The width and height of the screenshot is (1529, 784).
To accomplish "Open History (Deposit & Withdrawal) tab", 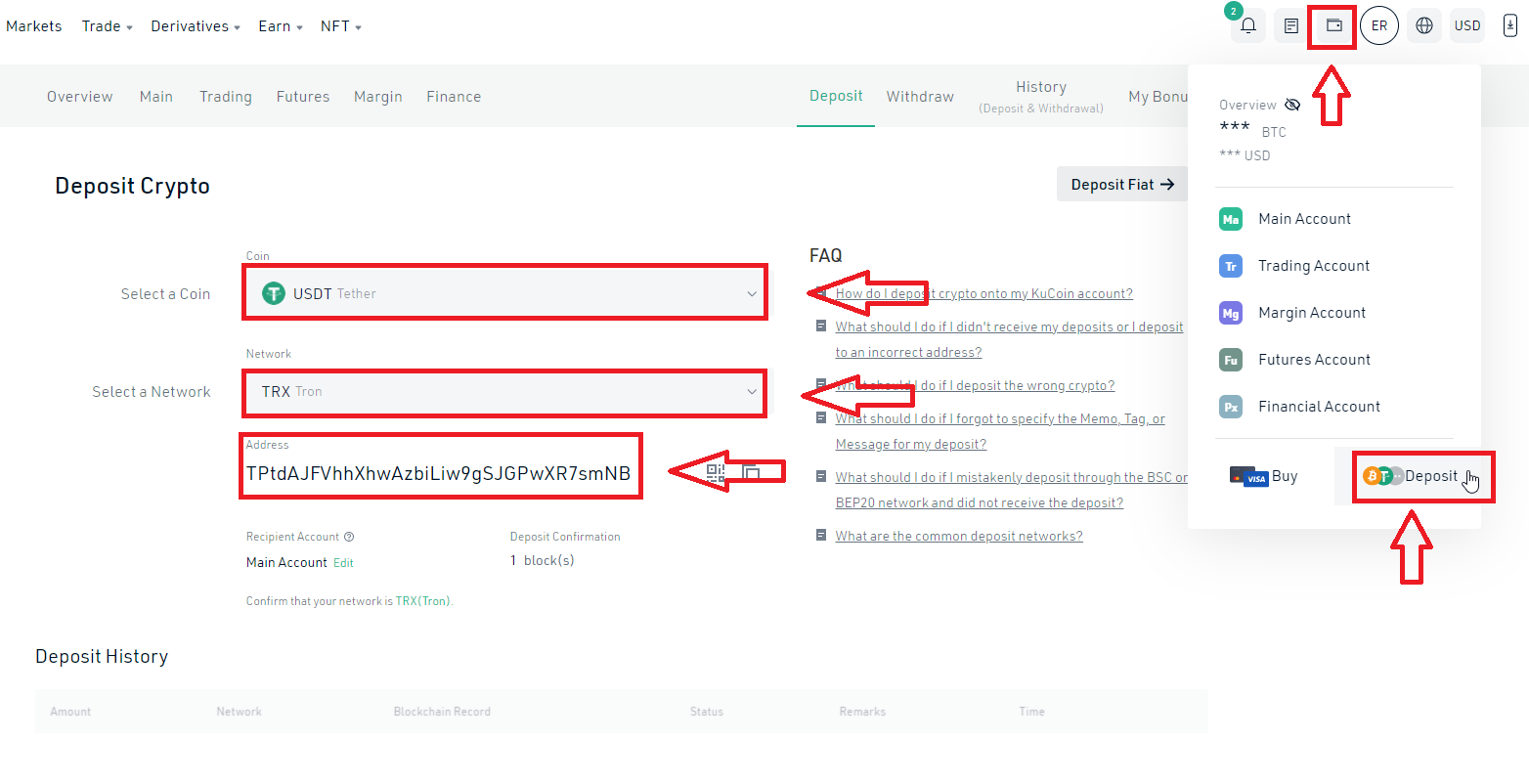I will point(1041,97).
